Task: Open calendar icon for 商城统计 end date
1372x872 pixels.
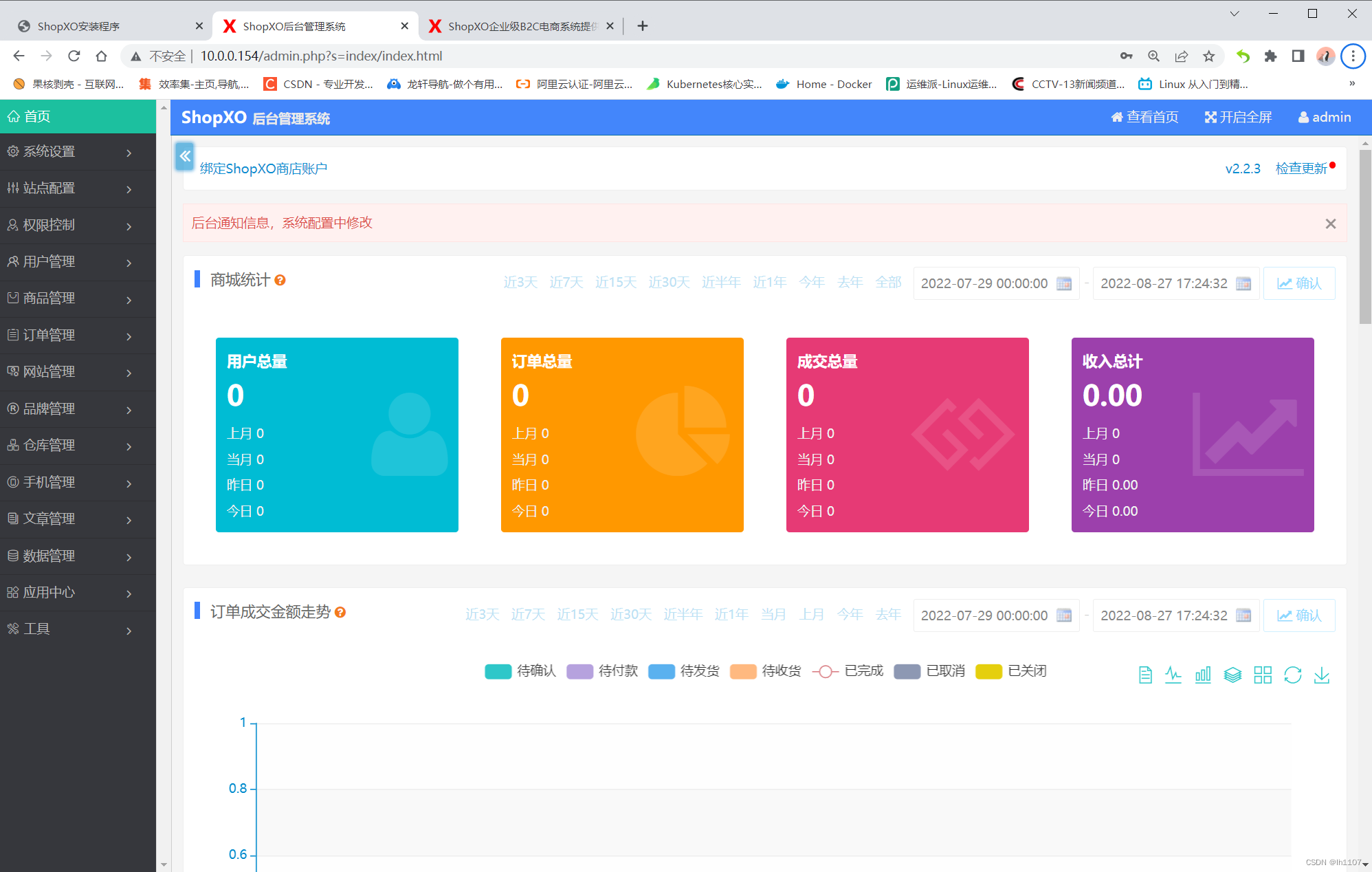Action: [1243, 283]
